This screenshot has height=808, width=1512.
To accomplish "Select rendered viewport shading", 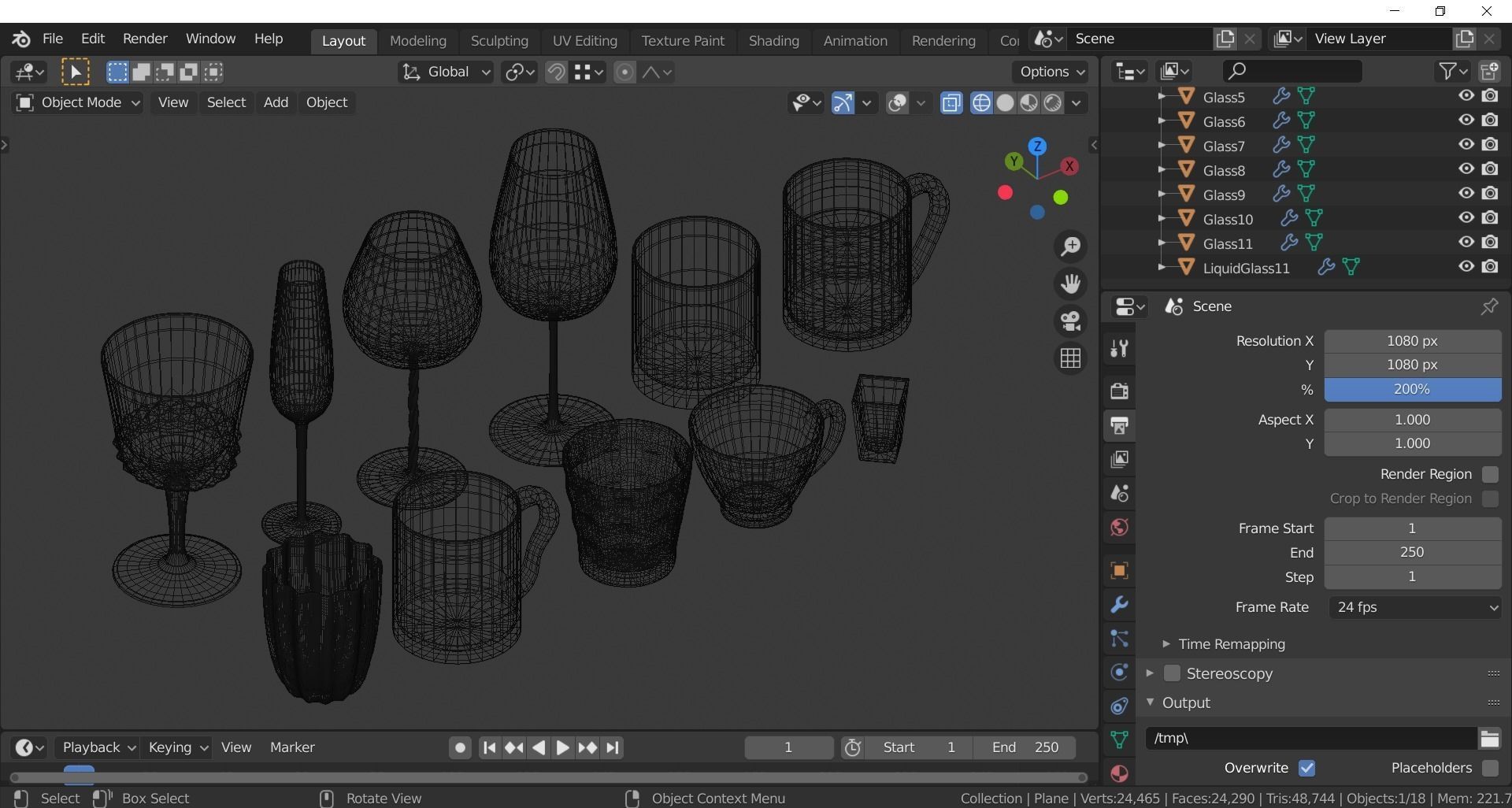I will click(x=1053, y=103).
